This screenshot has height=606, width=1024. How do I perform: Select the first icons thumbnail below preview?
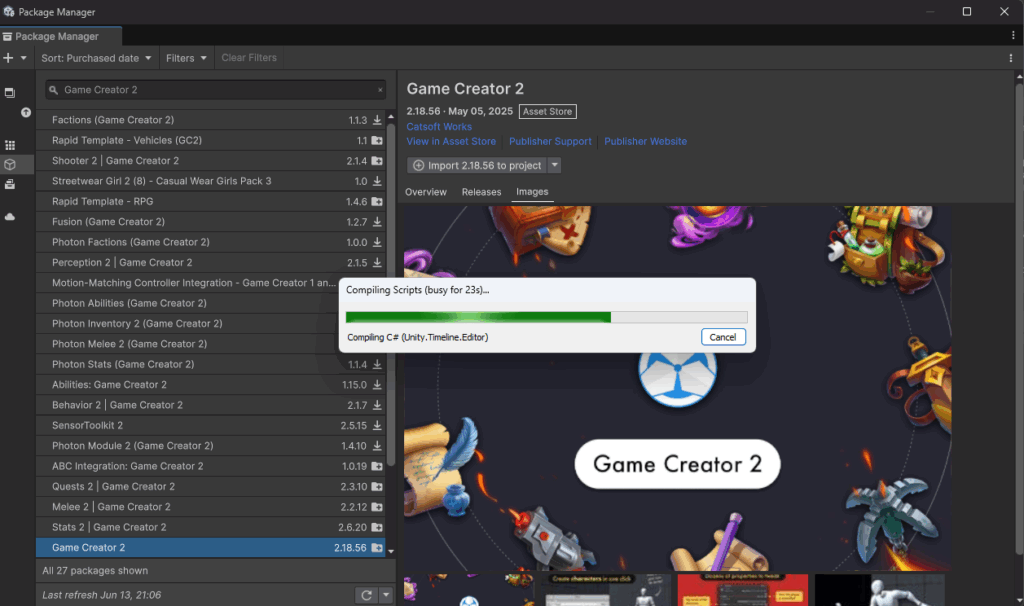[469, 590]
